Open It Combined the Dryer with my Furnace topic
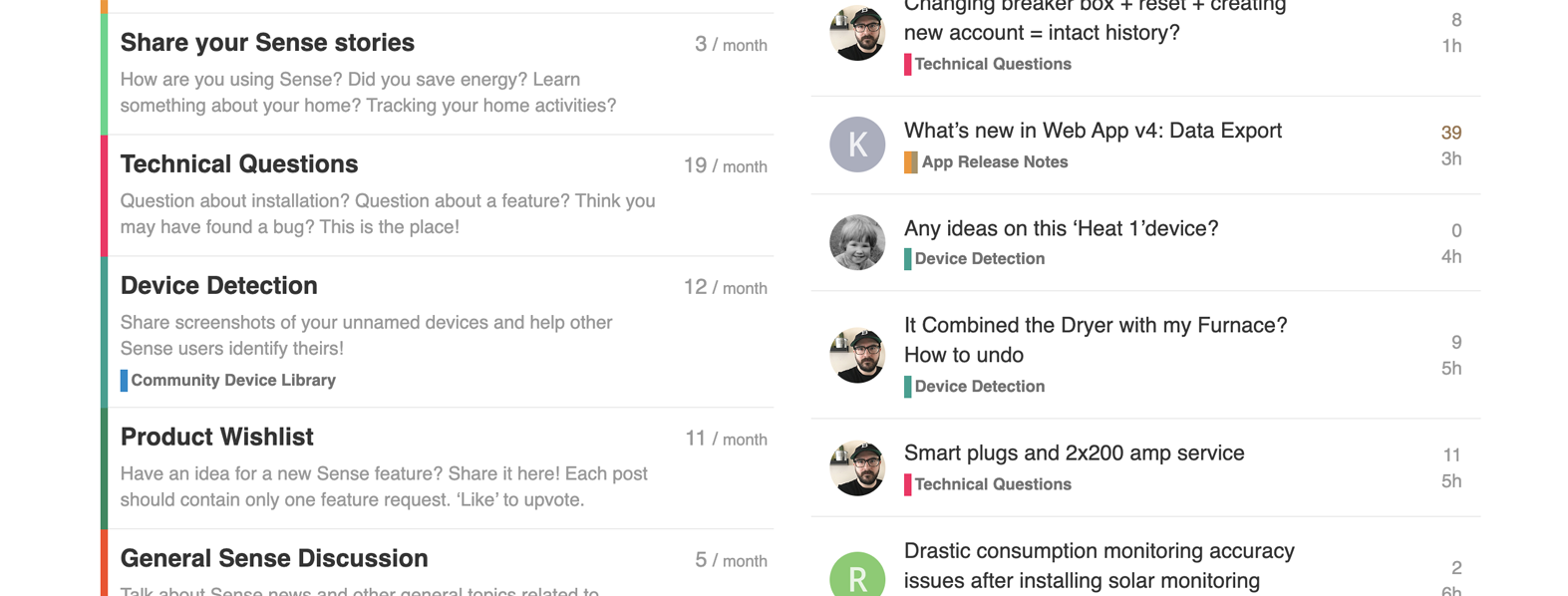Image resolution: width=1568 pixels, height=596 pixels. pyautogui.click(x=1096, y=340)
